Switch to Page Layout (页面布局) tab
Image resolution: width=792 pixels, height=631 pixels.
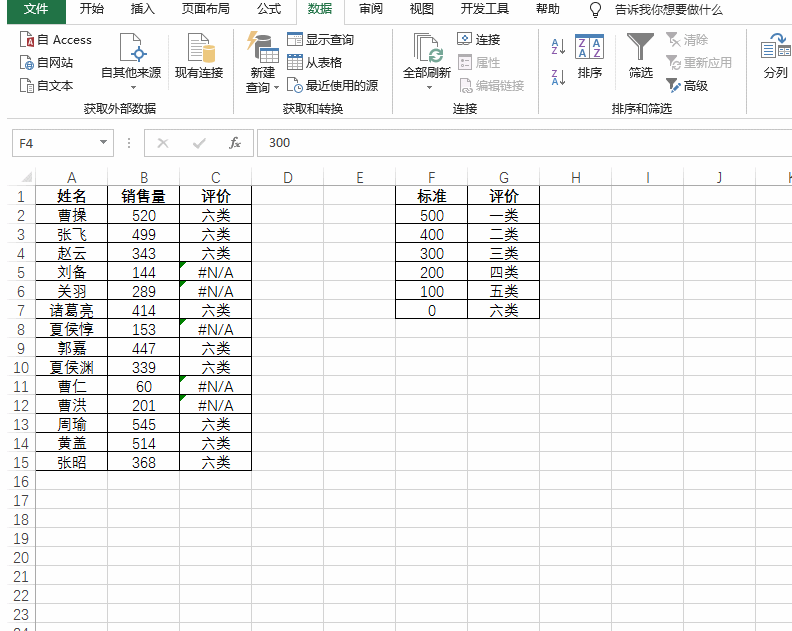206,9
